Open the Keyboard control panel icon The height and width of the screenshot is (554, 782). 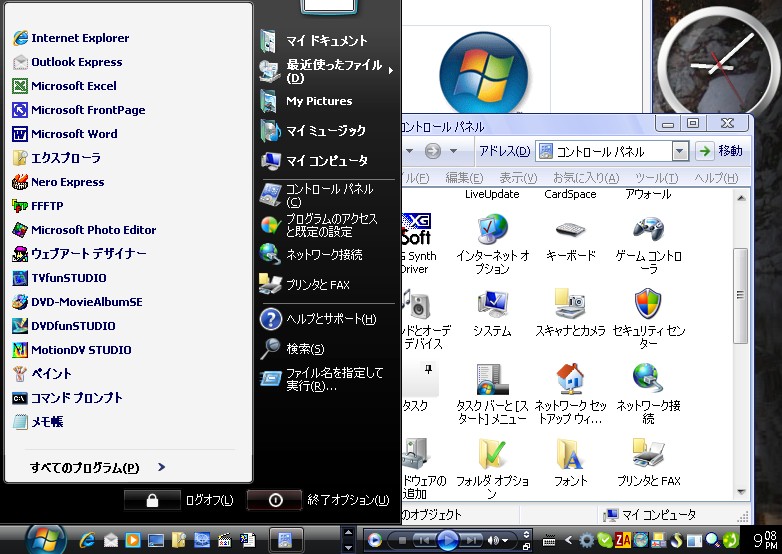[x=570, y=230]
